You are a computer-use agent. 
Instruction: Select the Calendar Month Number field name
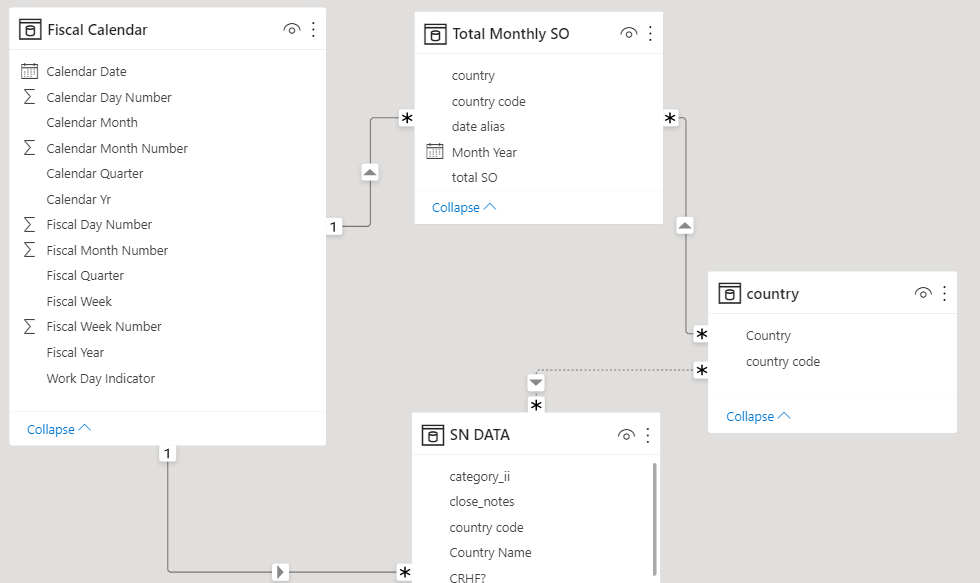click(x=117, y=148)
